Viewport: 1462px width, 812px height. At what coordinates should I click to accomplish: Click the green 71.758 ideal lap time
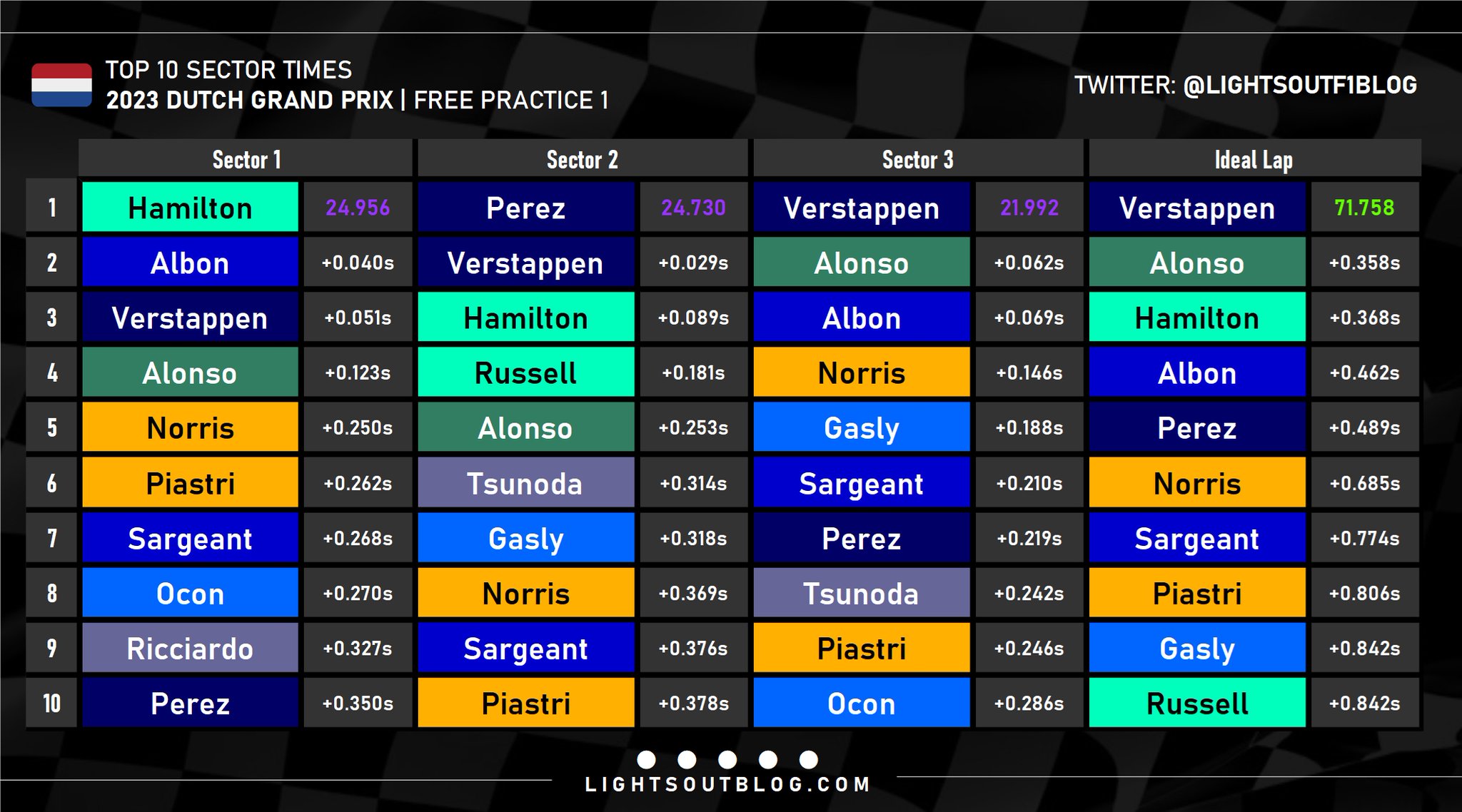[1364, 208]
